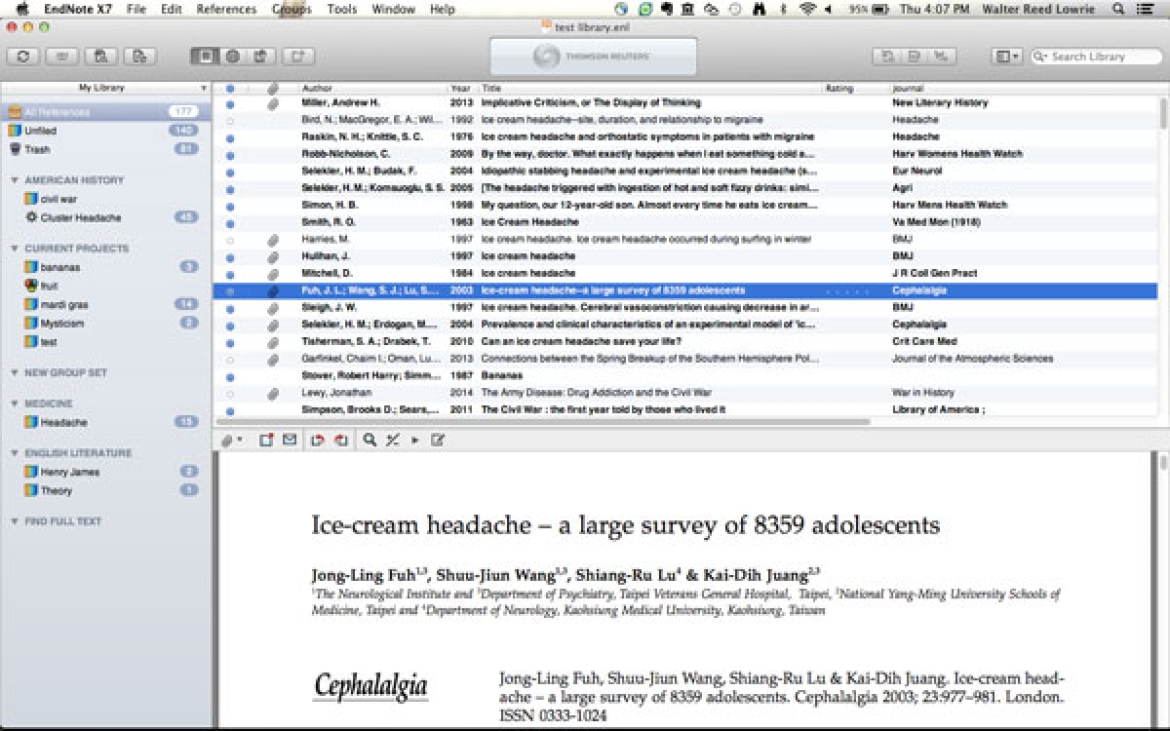Viewport: 1170px width, 731px height.
Task: Click the Sync Library toolbar icon
Action: tap(23, 57)
